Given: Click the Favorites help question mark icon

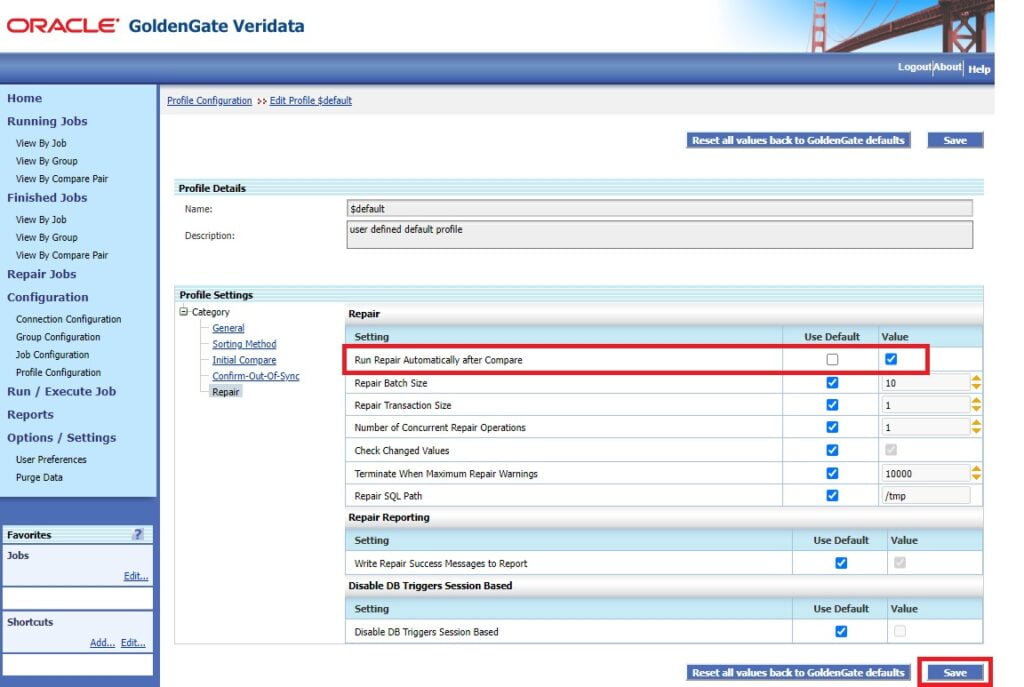Looking at the screenshot, I should tap(137, 534).
